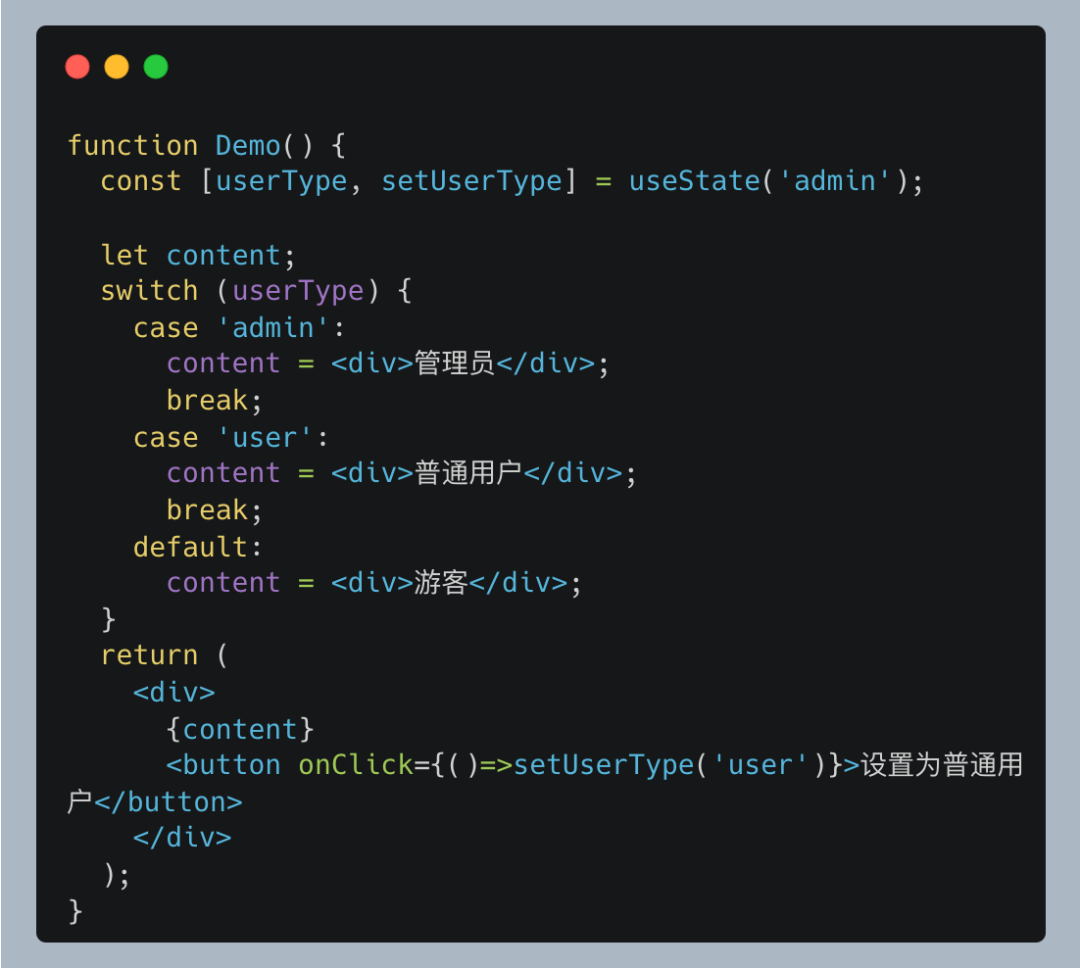
Task: Click the red close dot
Action: pyautogui.click(x=77, y=67)
